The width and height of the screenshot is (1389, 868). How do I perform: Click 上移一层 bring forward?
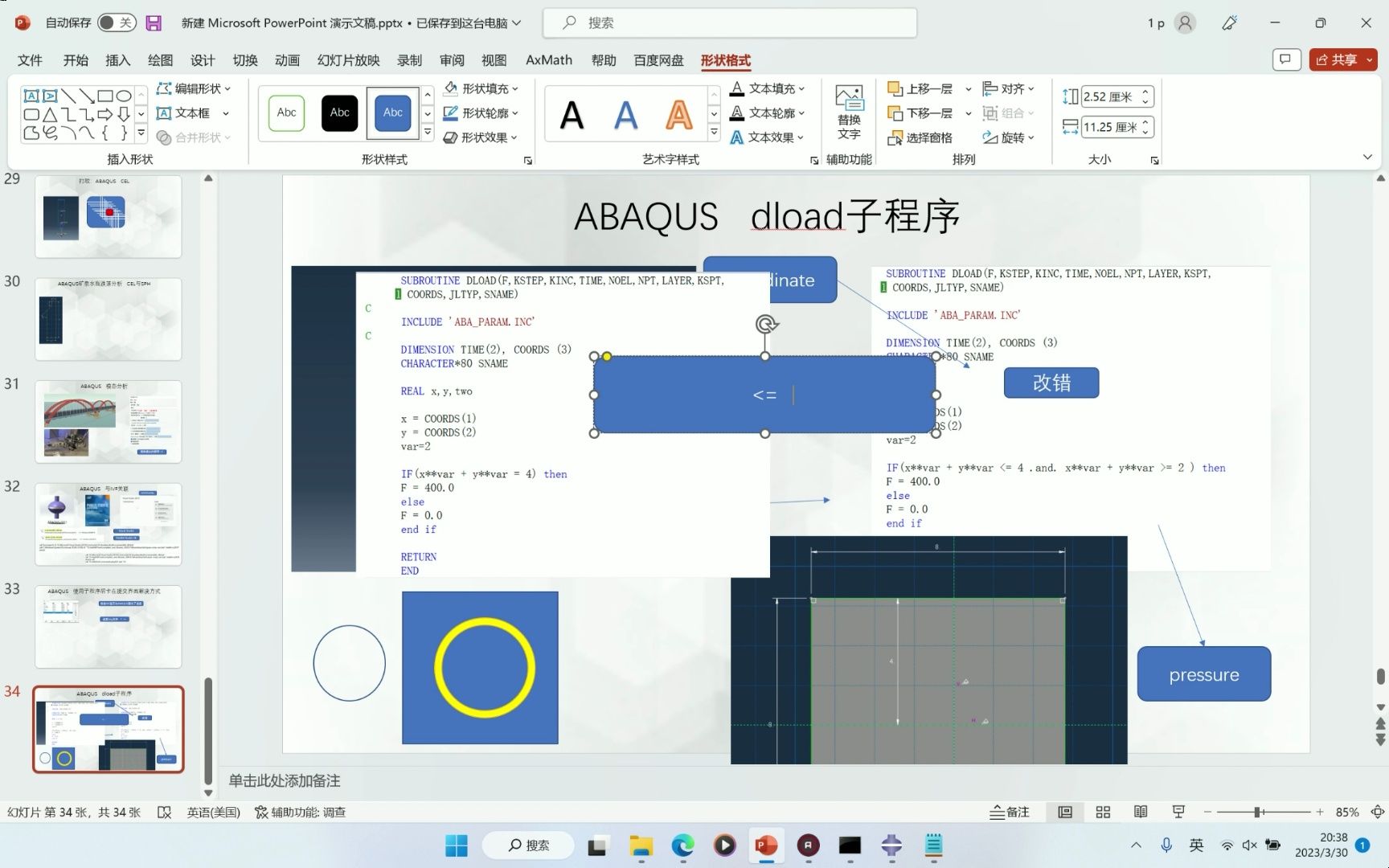920,88
